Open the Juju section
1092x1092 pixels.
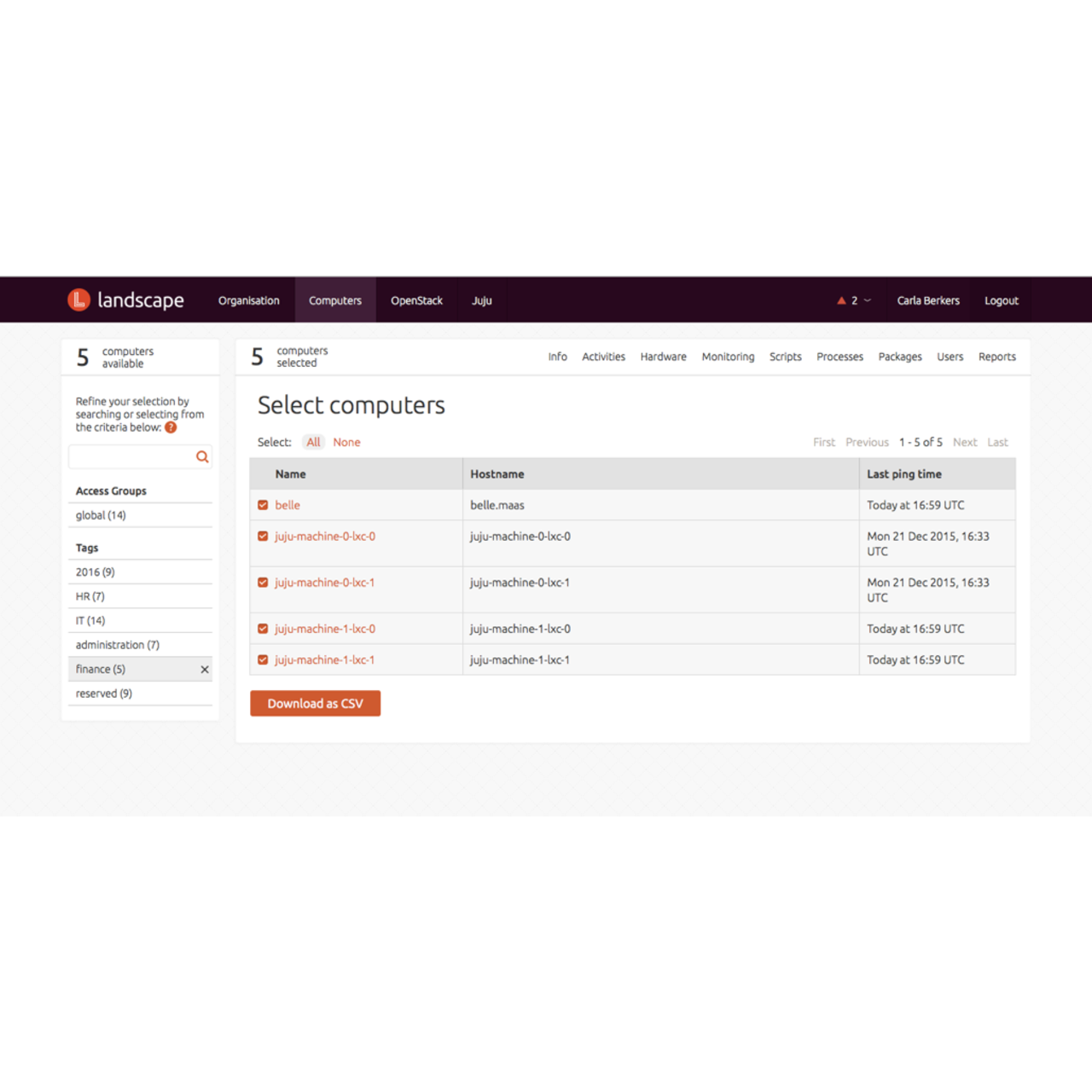[x=482, y=300]
